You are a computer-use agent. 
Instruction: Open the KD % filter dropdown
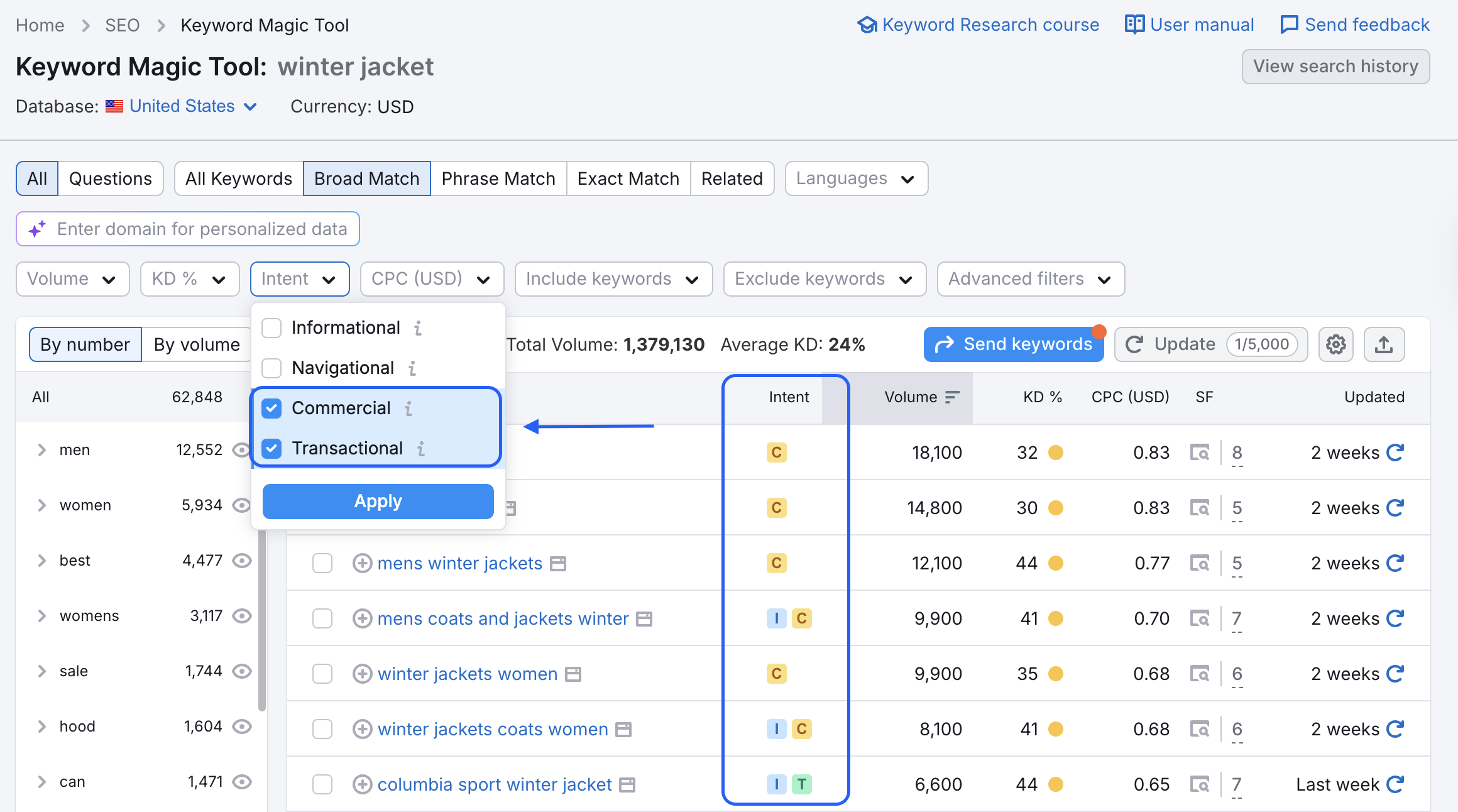tap(189, 278)
